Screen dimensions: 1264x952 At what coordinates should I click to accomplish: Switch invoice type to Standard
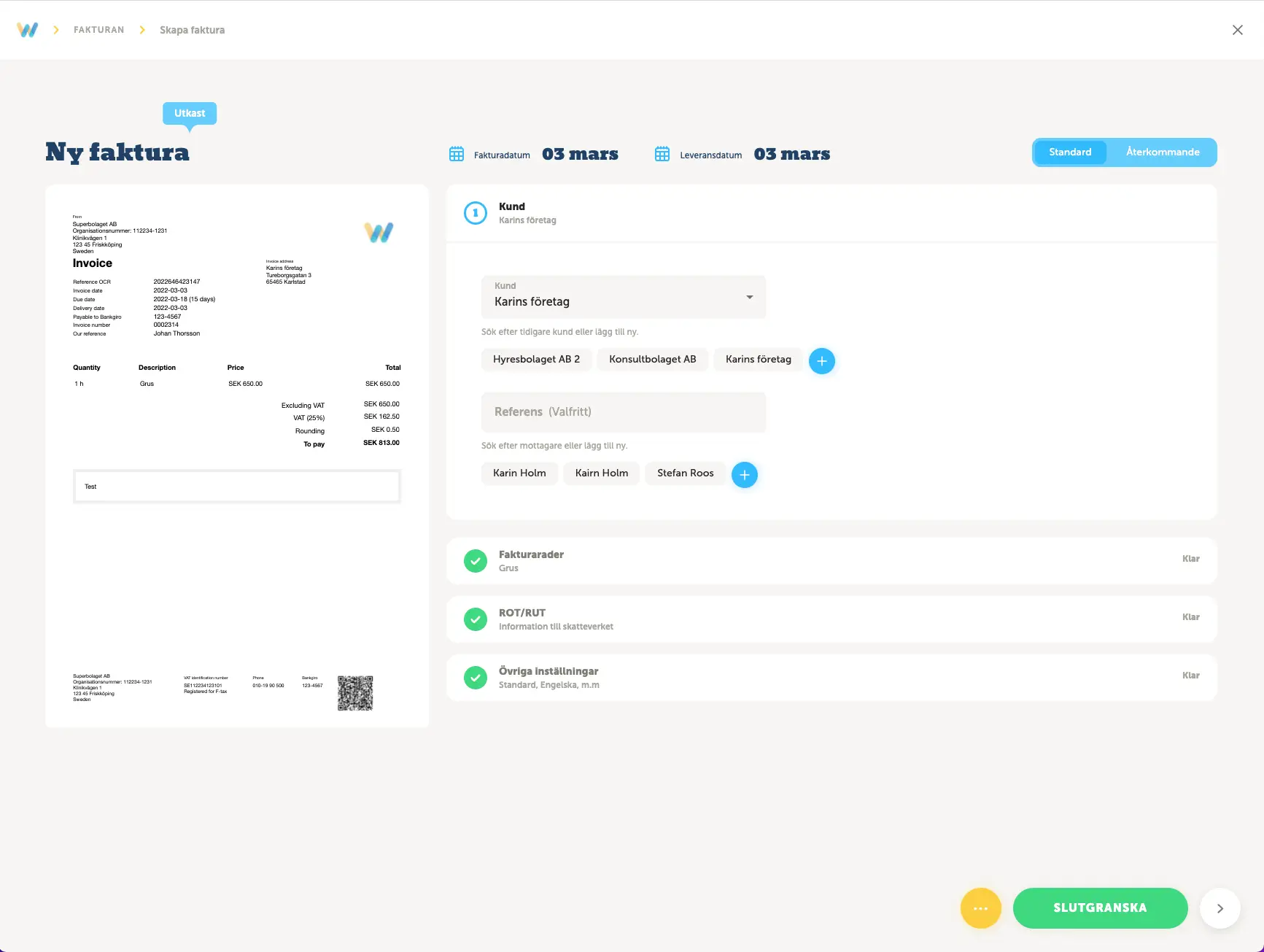click(1070, 152)
